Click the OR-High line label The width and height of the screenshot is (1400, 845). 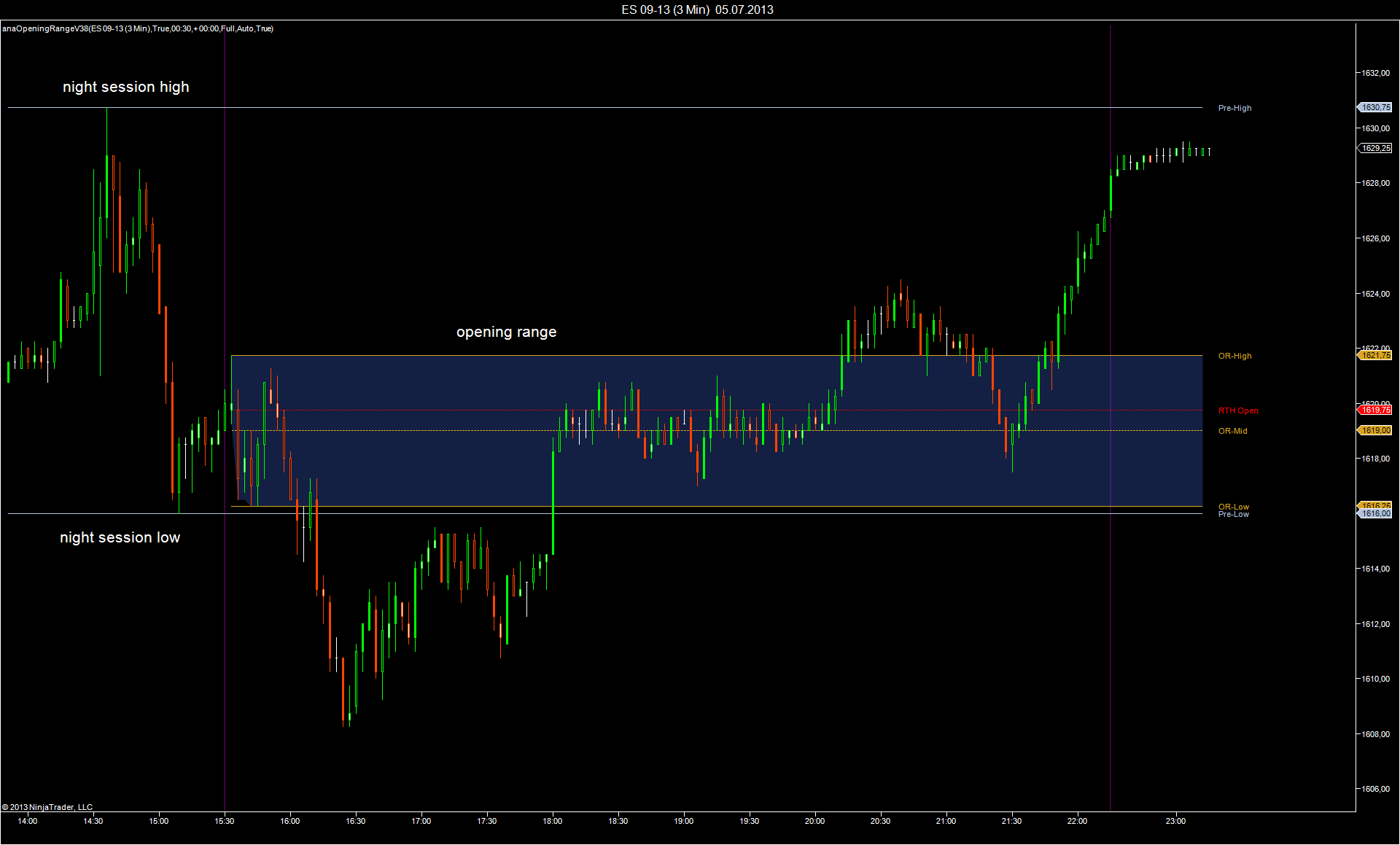pos(1234,356)
